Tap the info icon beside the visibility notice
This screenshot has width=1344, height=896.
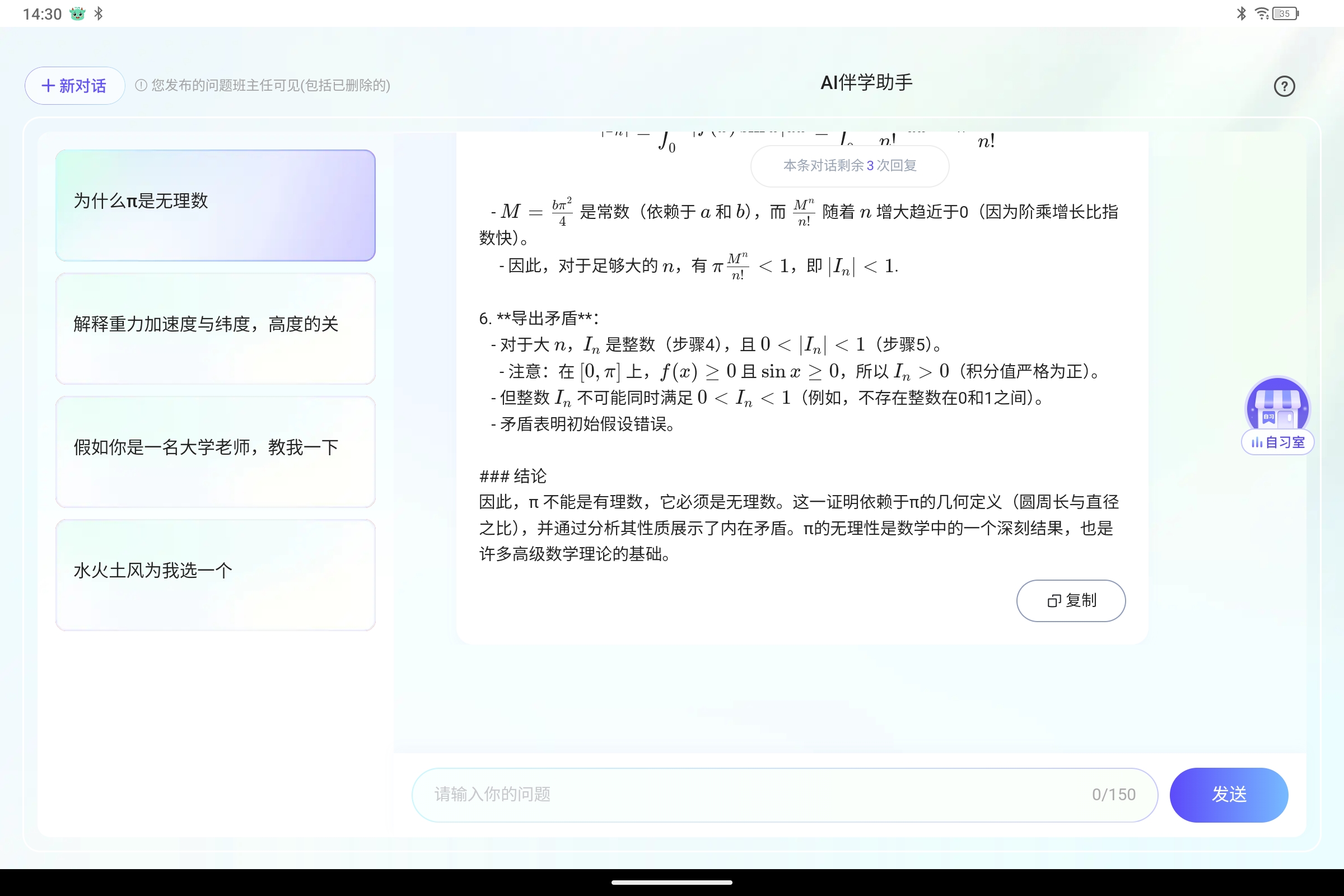click(141, 86)
